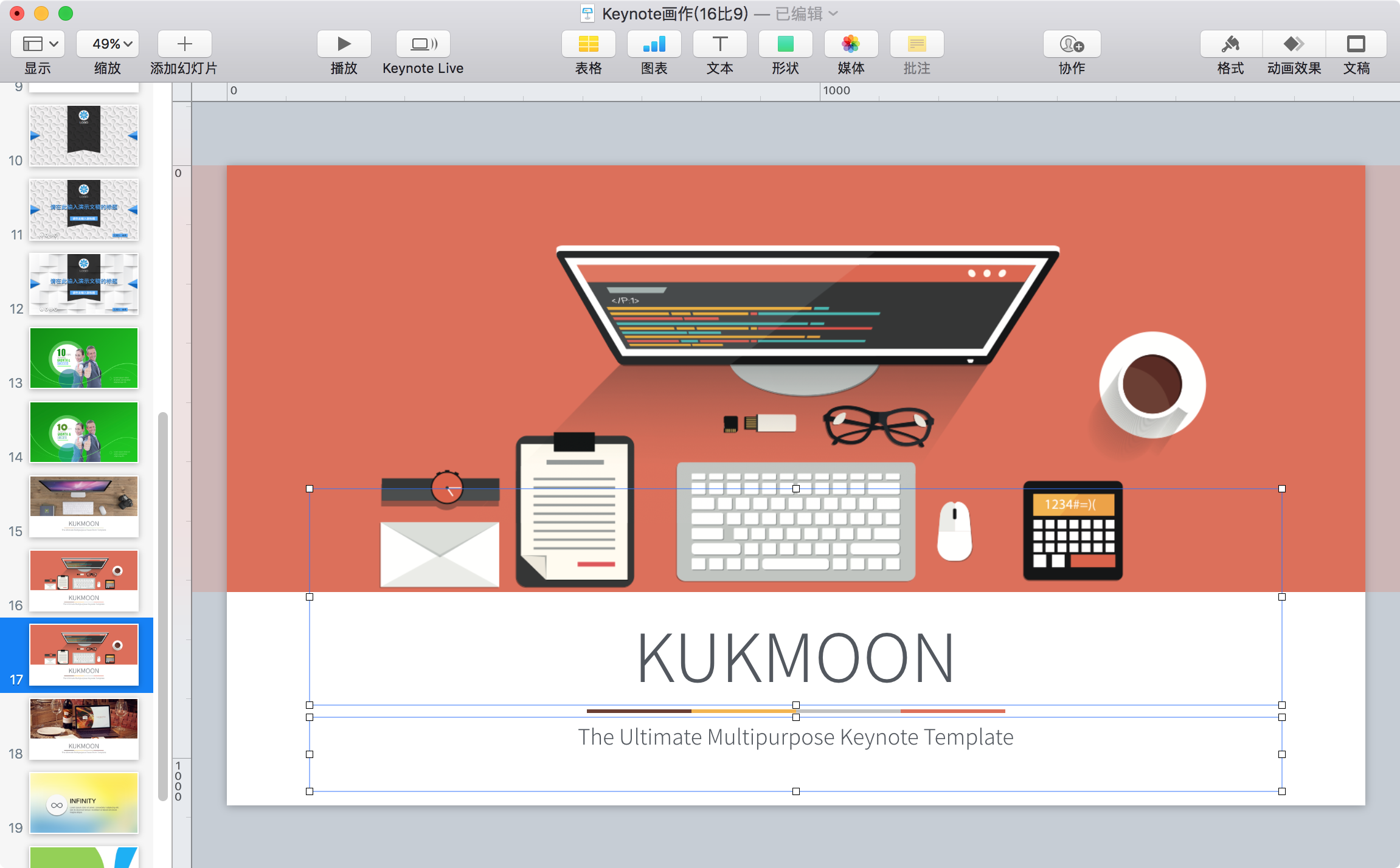
Task: Open the 49% zoom dropdown
Action: pos(108,44)
